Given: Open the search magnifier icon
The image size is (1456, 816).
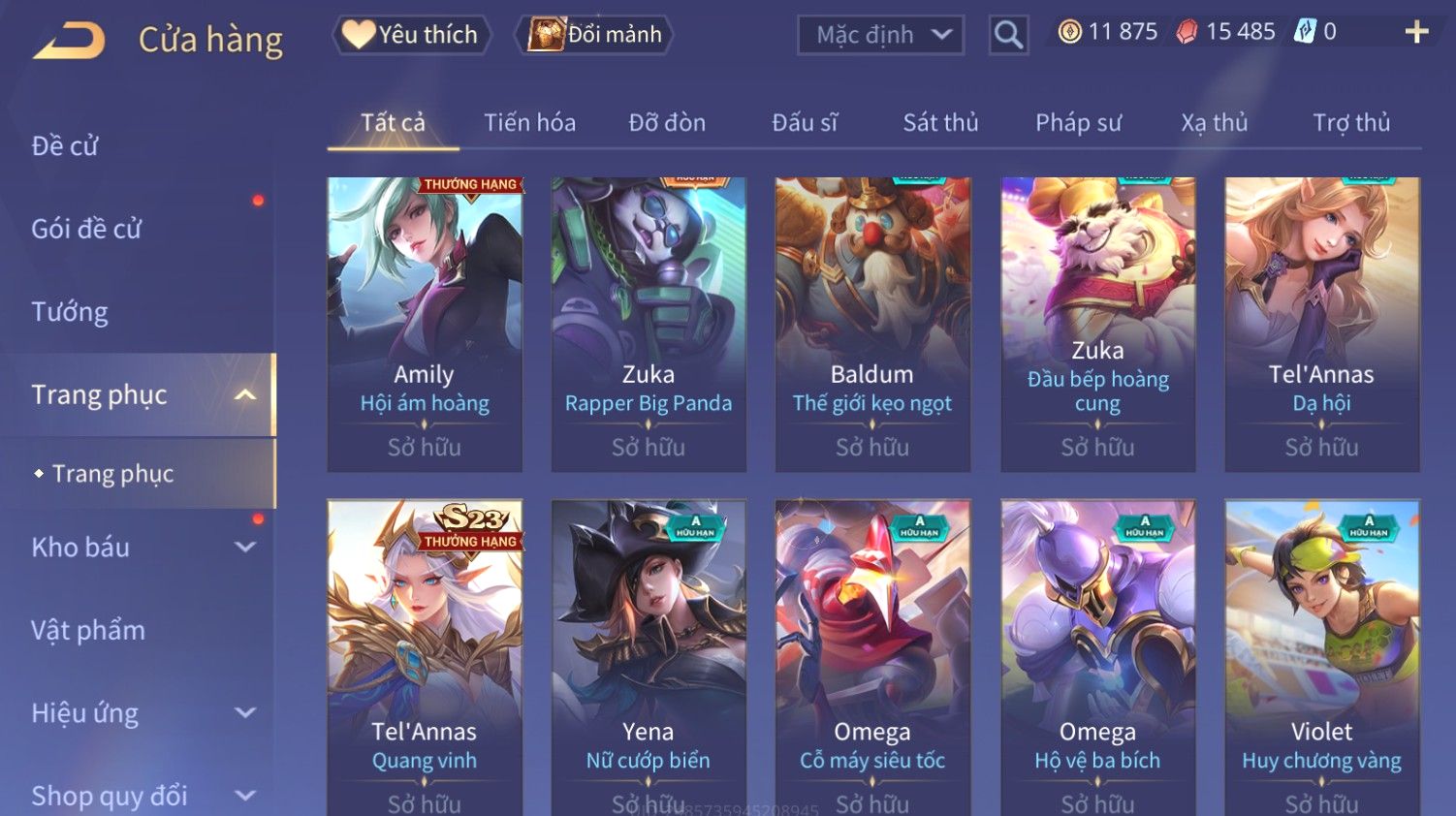Looking at the screenshot, I should (1008, 36).
